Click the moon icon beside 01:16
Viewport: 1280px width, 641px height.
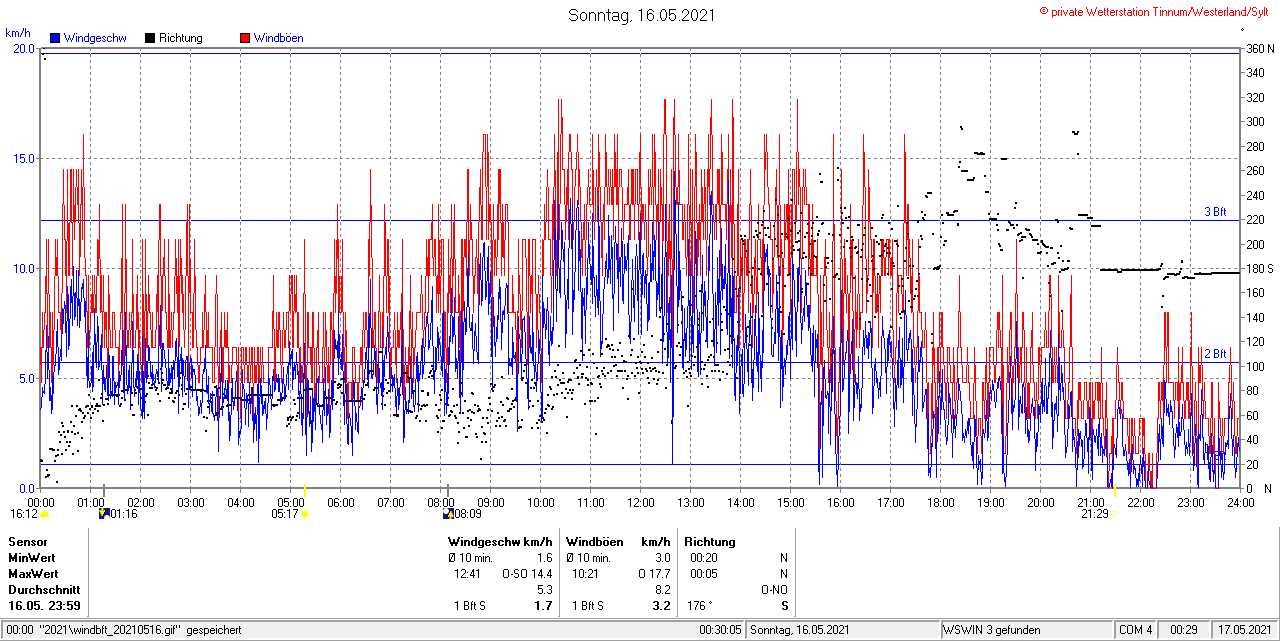[x=102, y=514]
